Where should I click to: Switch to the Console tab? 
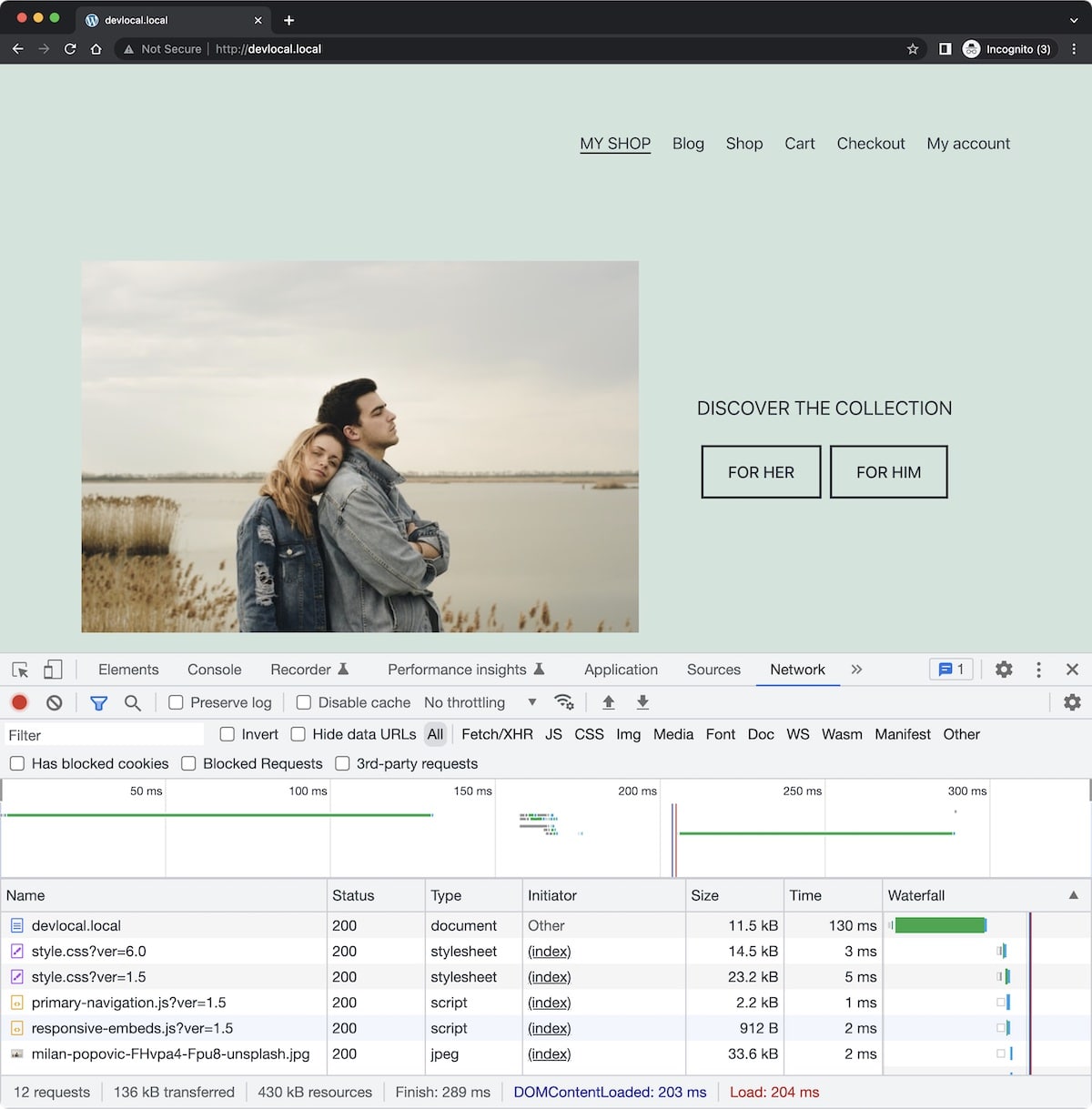214,670
